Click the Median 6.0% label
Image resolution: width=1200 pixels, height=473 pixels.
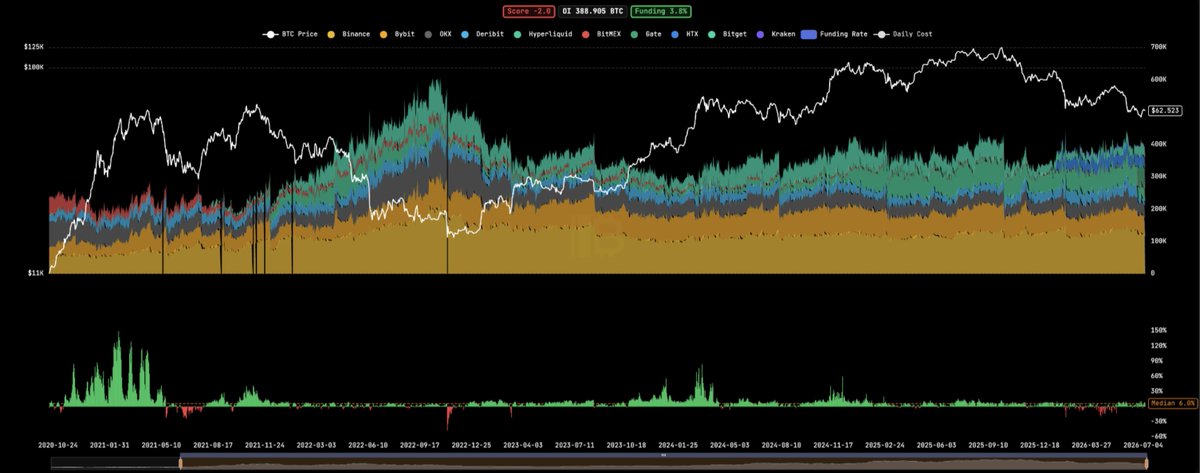pos(1172,402)
